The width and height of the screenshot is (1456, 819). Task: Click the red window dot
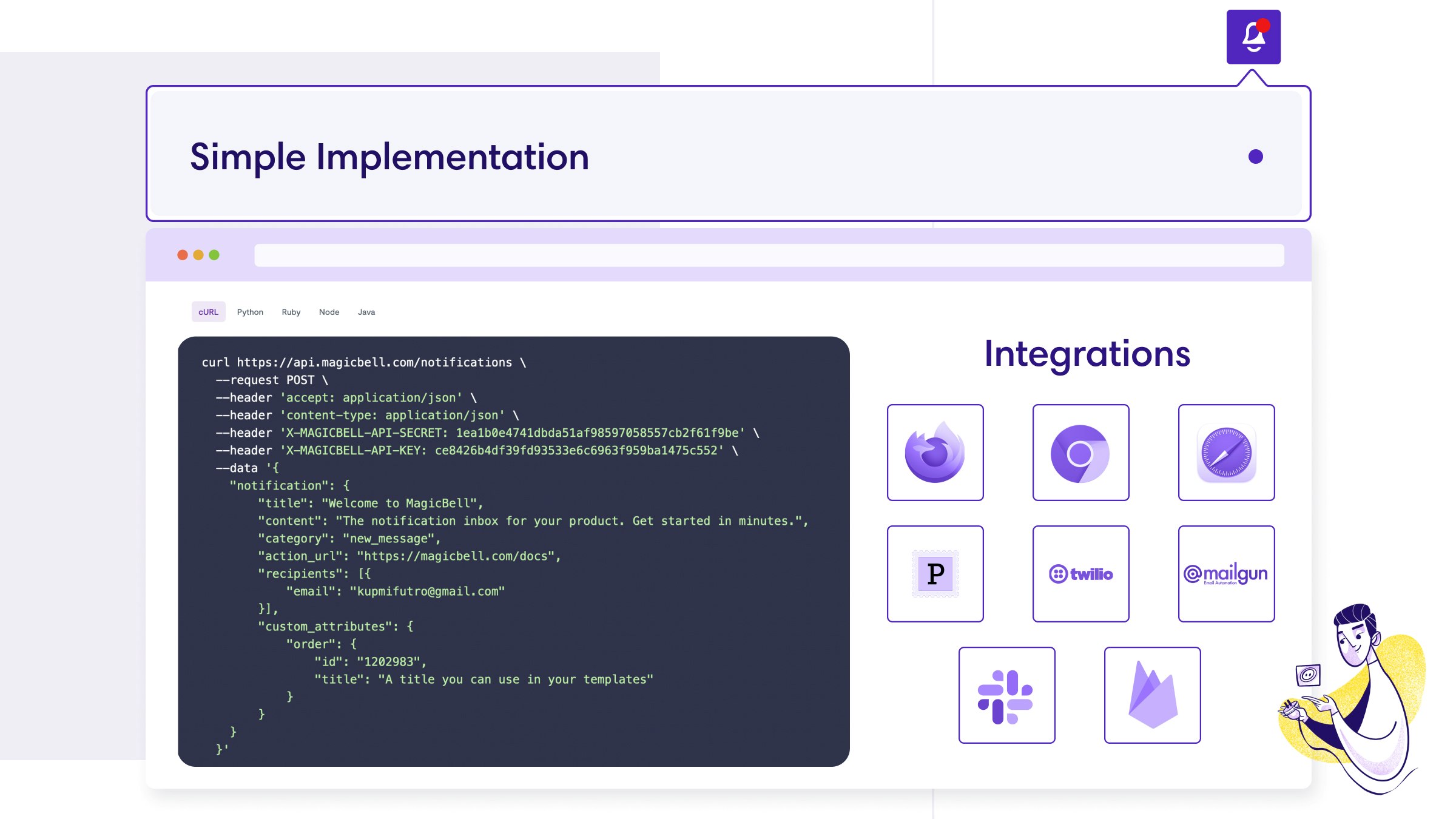tap(183, 255)
